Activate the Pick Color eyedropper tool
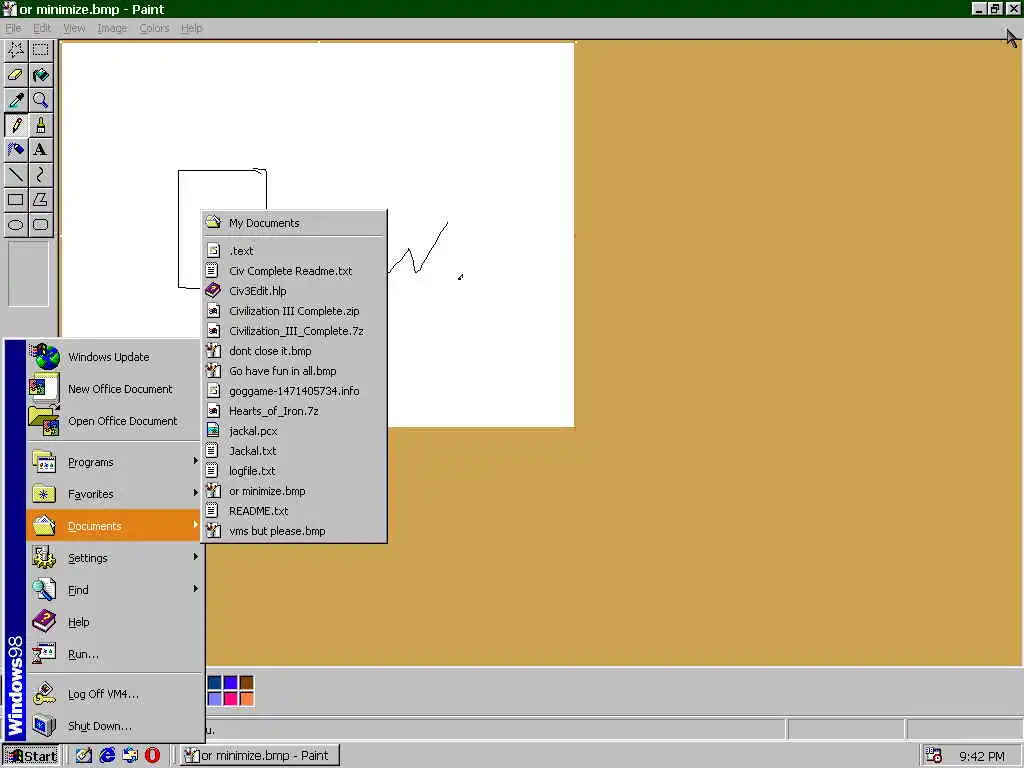This screenshot has height=768, width=1024. point(16,100)
